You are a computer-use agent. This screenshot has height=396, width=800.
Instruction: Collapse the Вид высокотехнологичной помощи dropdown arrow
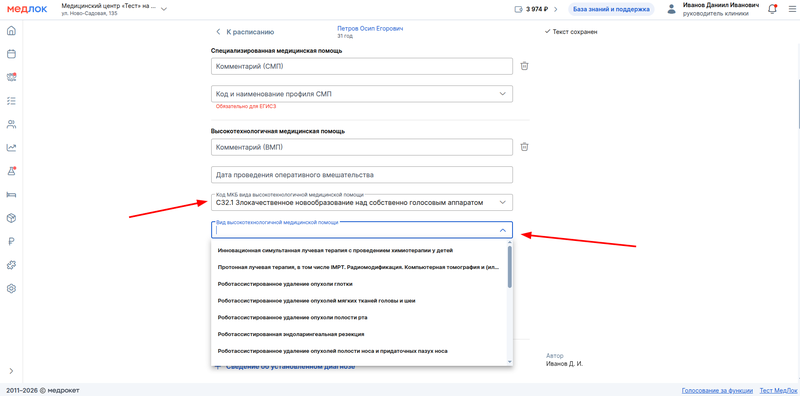(503, 231)
